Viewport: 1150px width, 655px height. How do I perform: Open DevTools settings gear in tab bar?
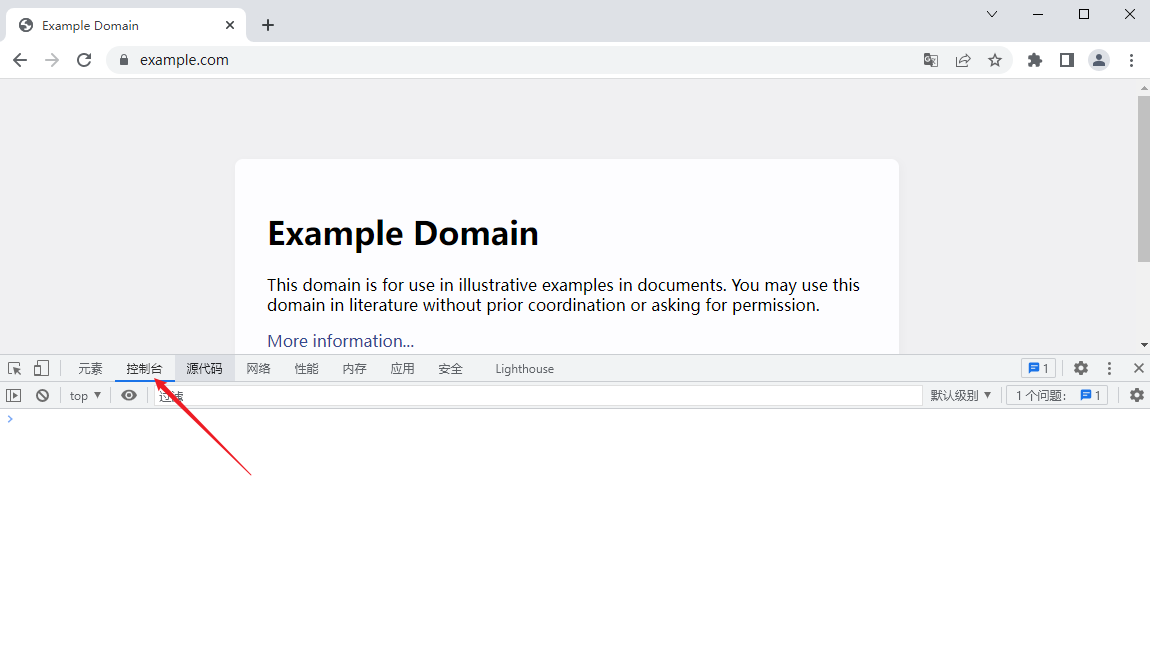tap(1081, 368)
